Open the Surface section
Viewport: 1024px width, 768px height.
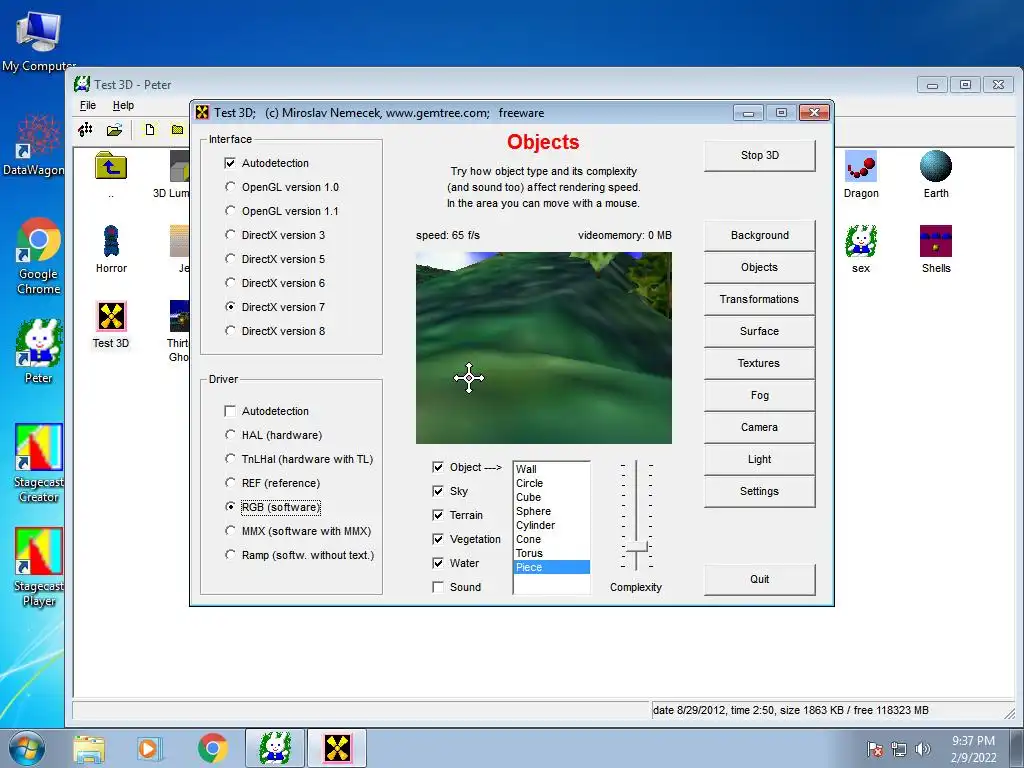tap(760, 331)
